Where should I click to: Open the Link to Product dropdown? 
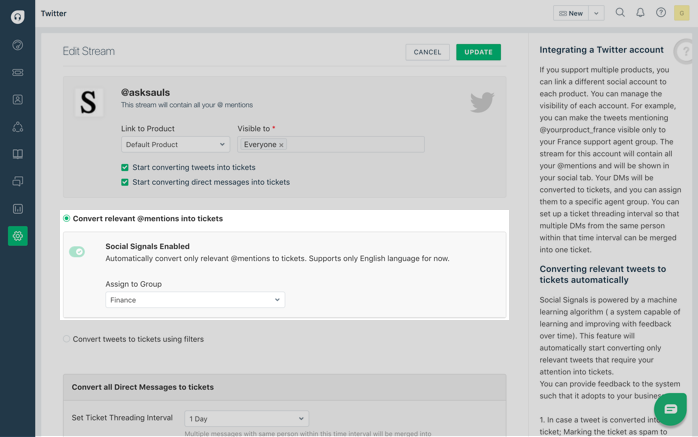175,145
